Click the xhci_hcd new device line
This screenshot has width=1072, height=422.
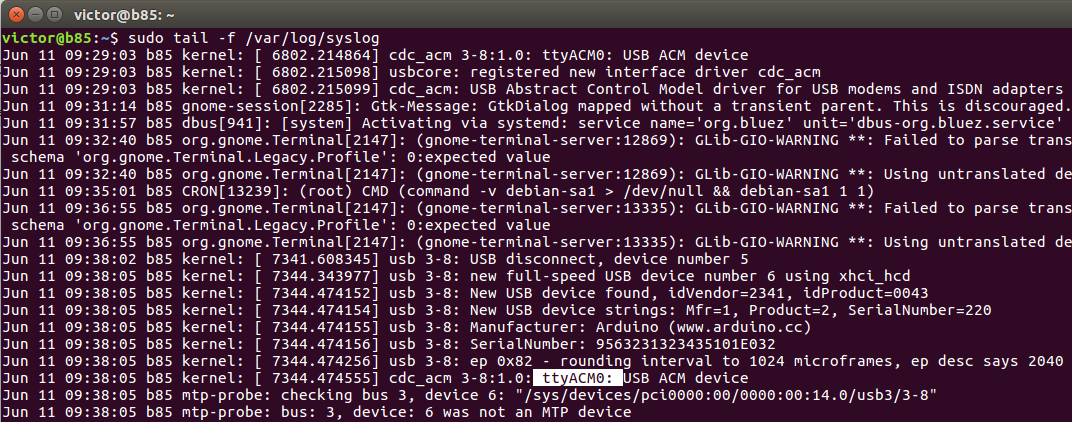coord(456,276)
